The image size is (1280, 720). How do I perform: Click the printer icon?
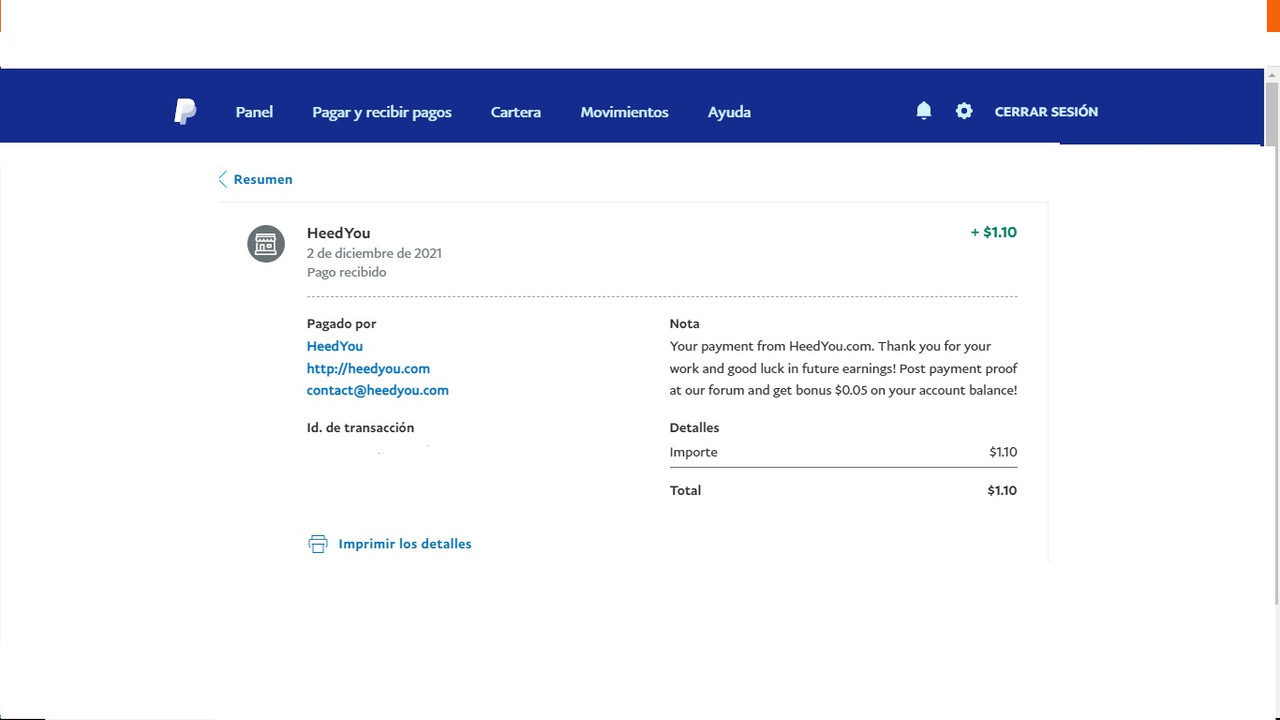tap(318, 544)
